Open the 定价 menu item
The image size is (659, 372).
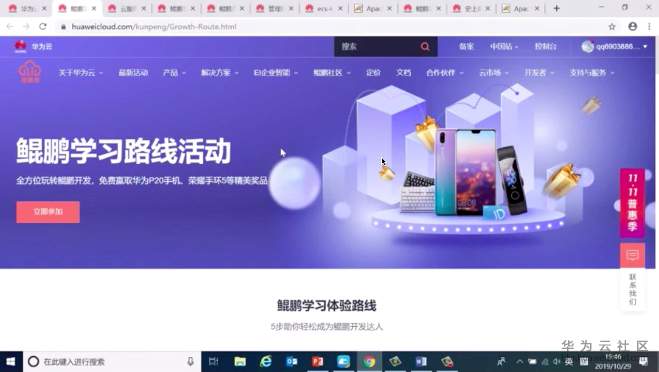(373, 73)
